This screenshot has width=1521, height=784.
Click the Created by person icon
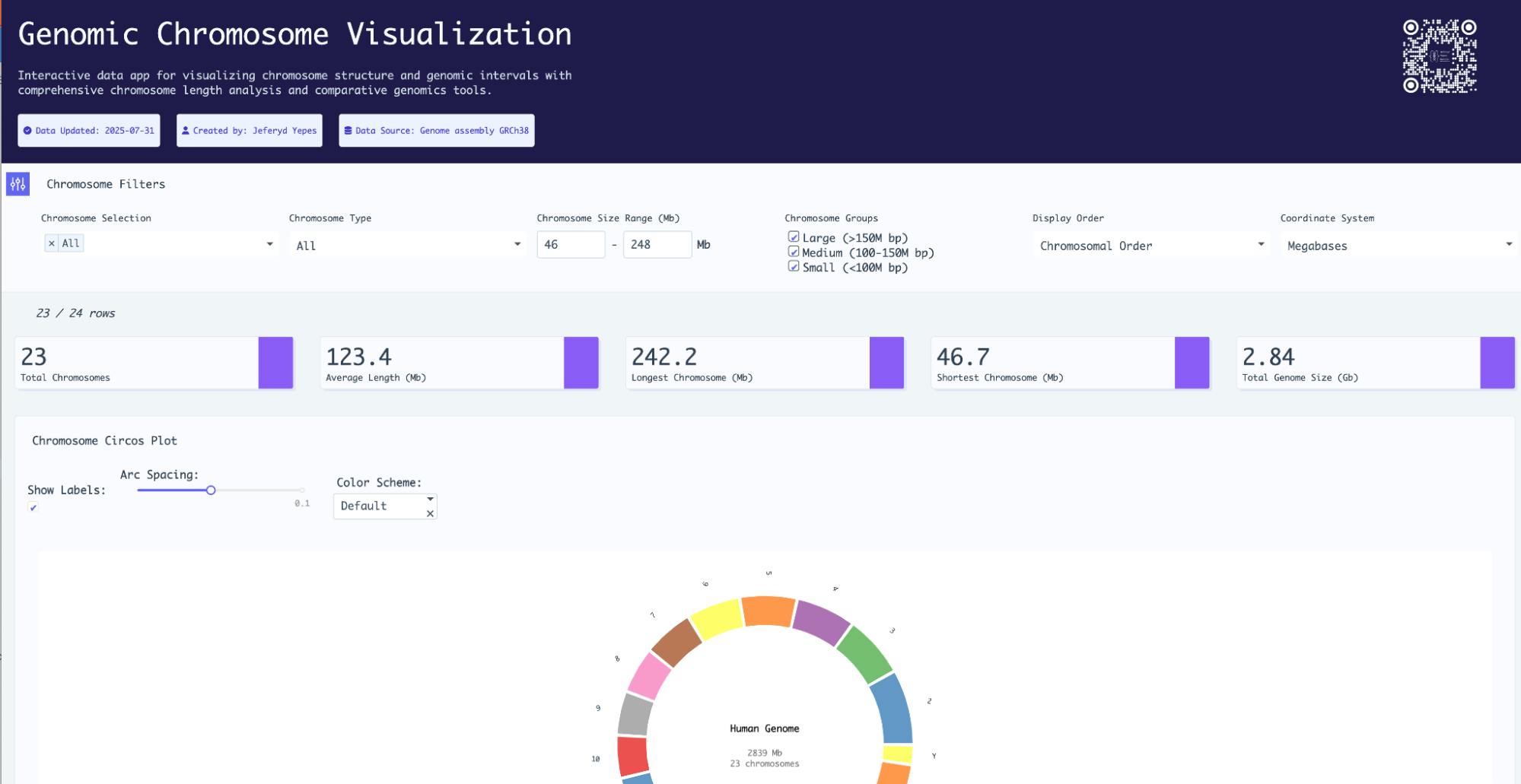point(186,131)
